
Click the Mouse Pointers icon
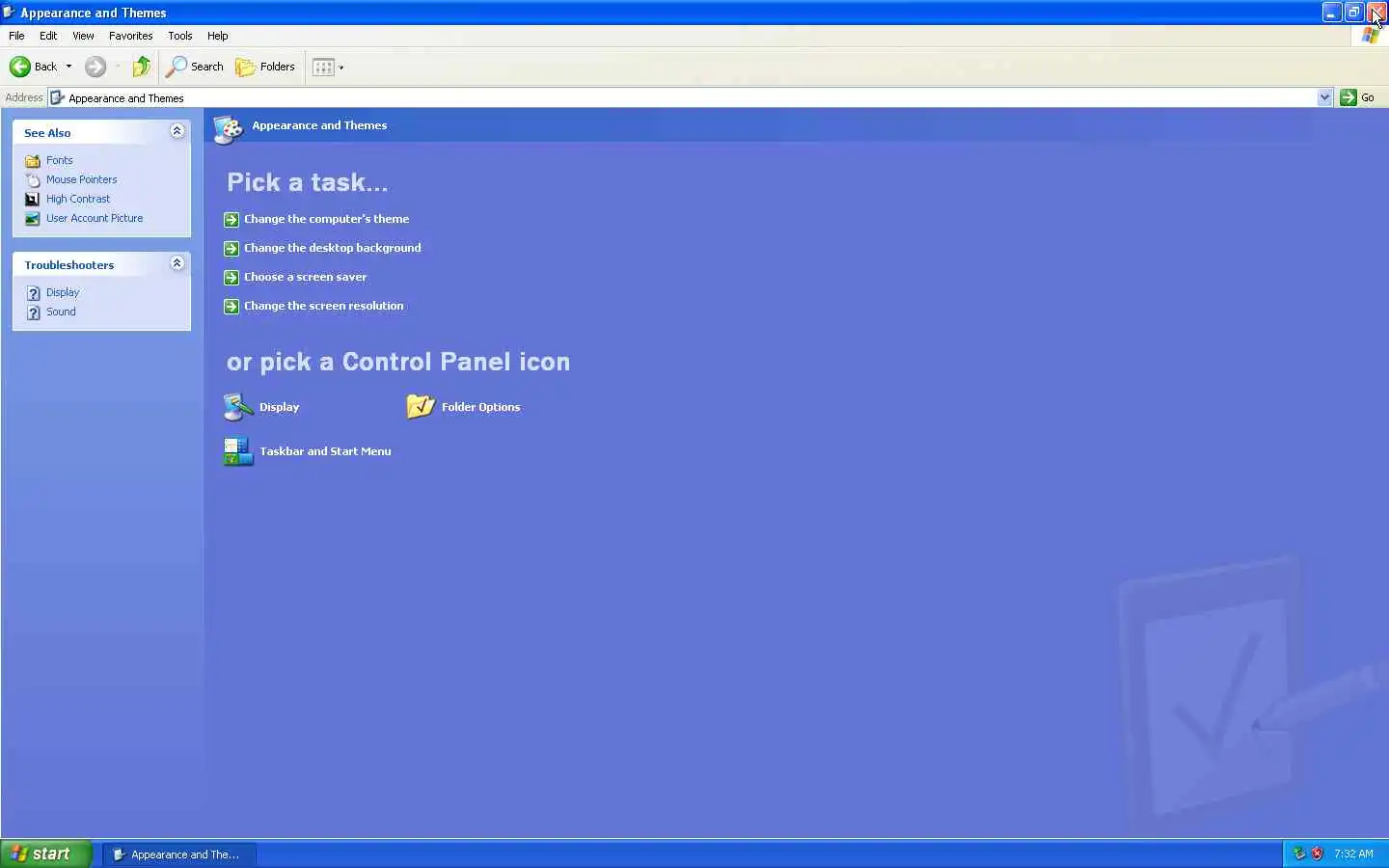pos(33,180)
